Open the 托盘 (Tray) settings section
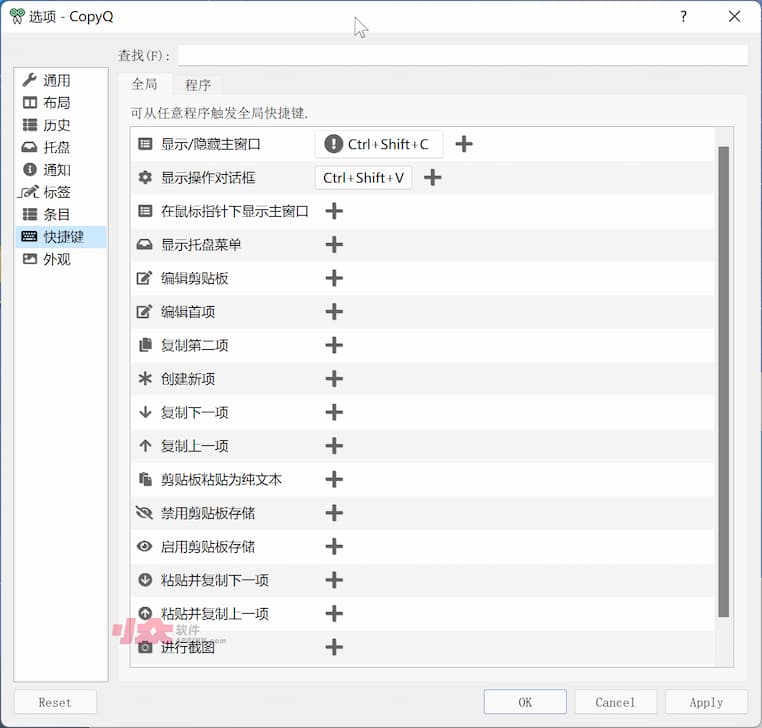Image resolution: width=762 pixels, height=728 pixels. (x=60, y=147)
